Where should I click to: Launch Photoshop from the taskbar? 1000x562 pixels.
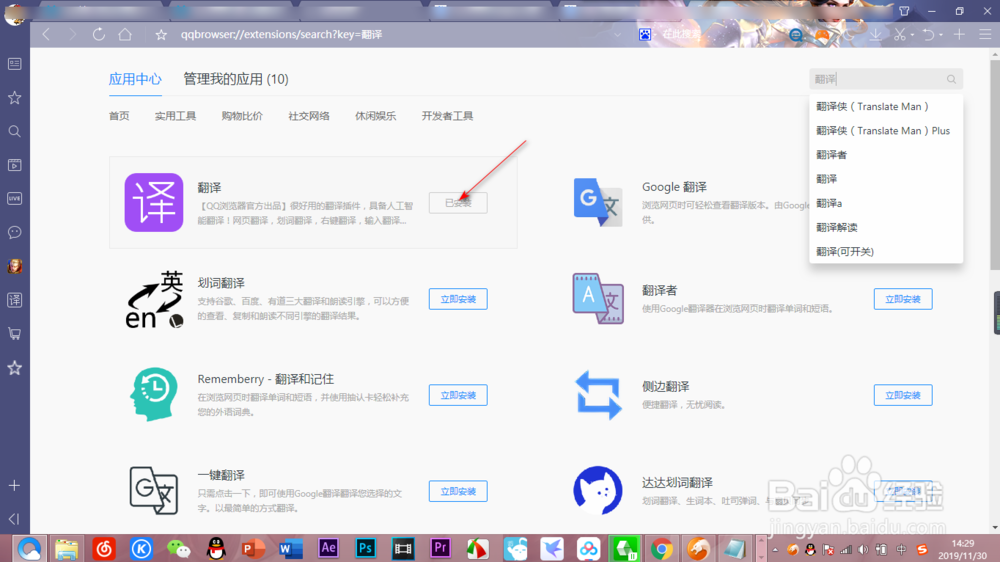click(365, 548)
